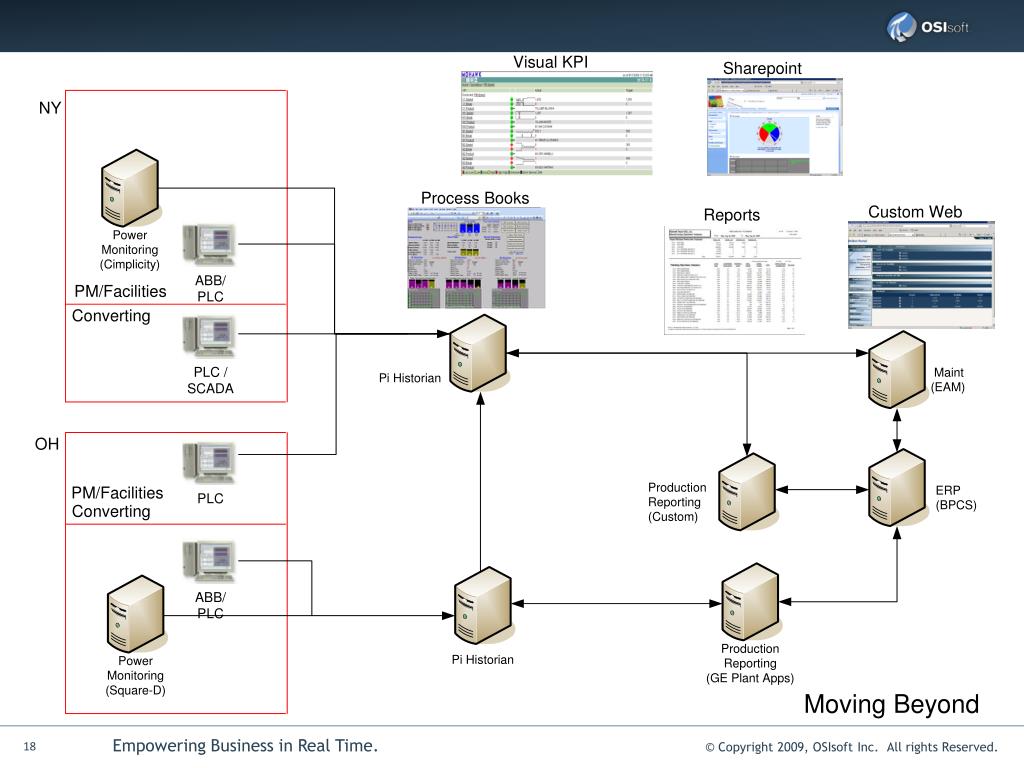Click the NY ABB/PLC computer icon
1024x768 pixels.
coord(210,245)
